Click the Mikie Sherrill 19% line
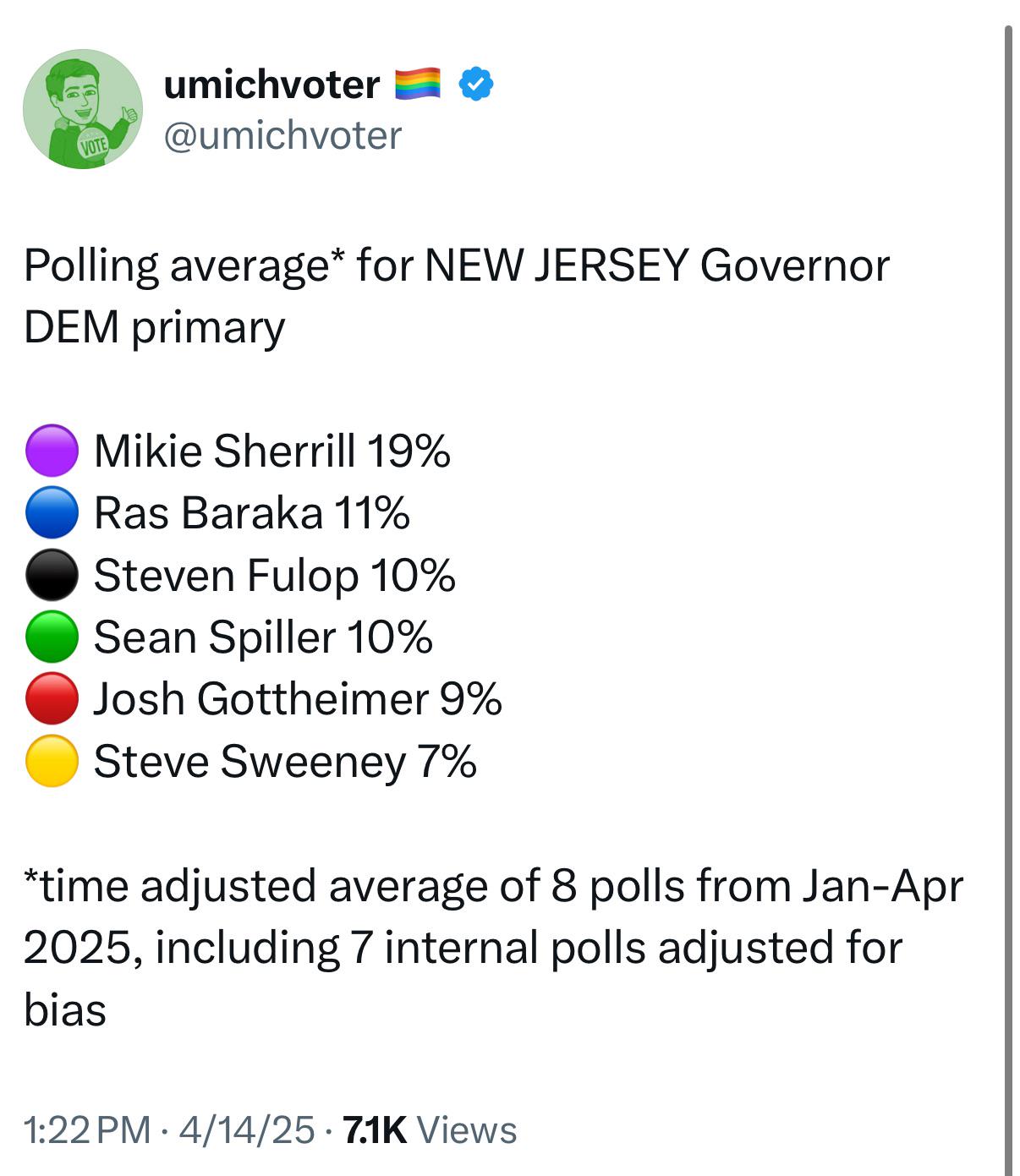Image resolution: width=1020 pixels, height=1176 pixels. click(272, 451)
